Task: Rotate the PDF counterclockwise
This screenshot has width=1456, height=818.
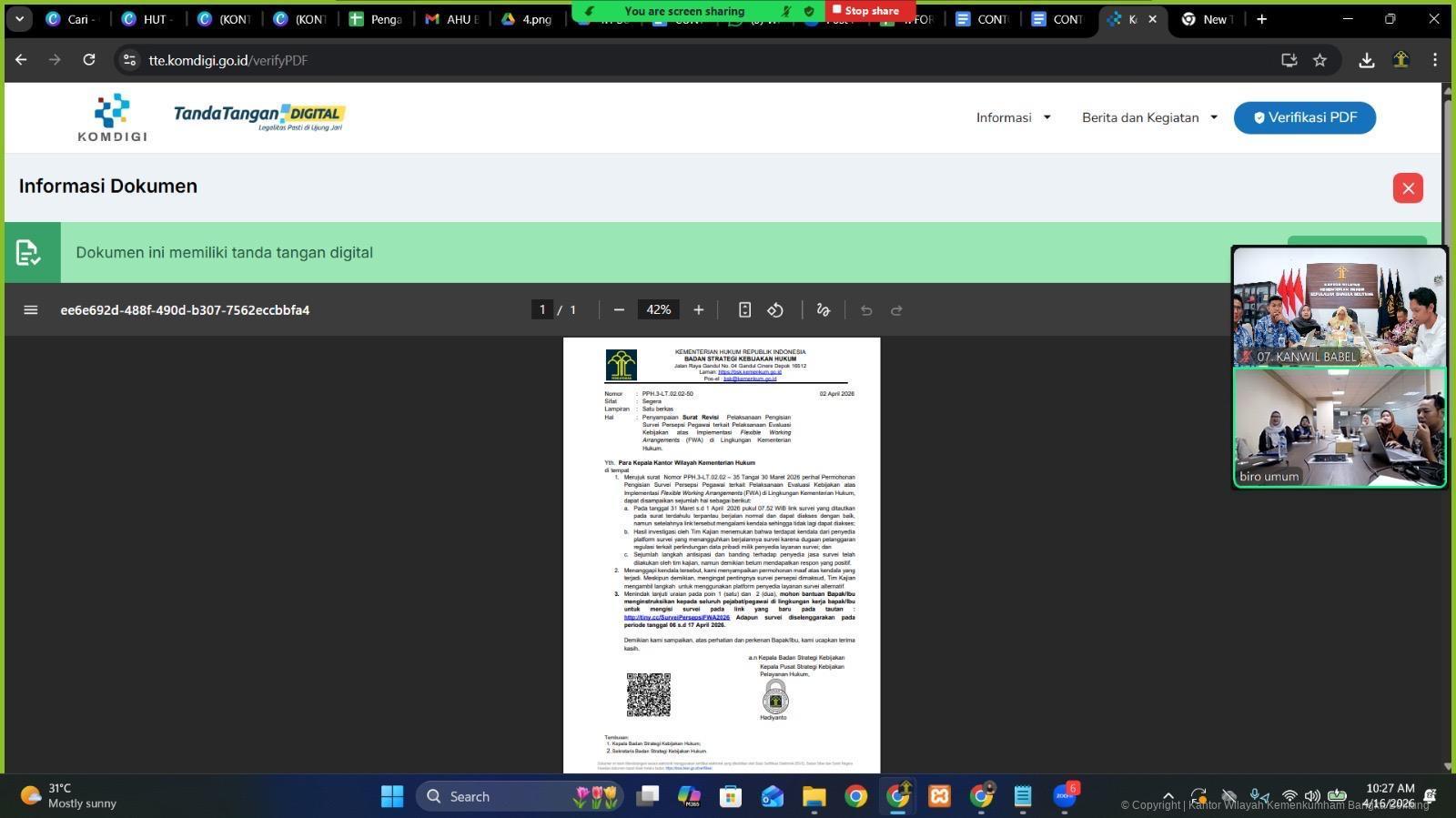Action: coord(775,310)
